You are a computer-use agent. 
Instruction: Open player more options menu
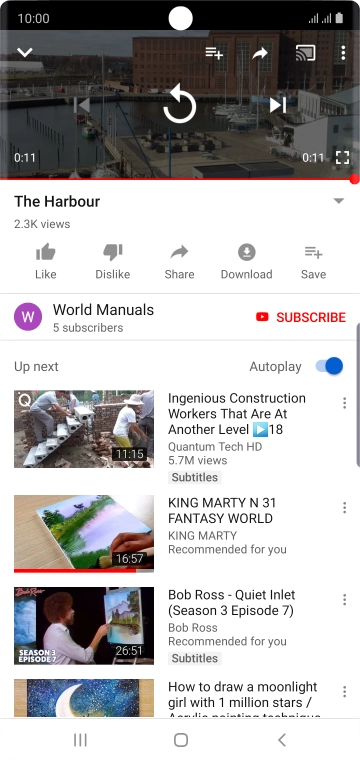click(343, 53)
